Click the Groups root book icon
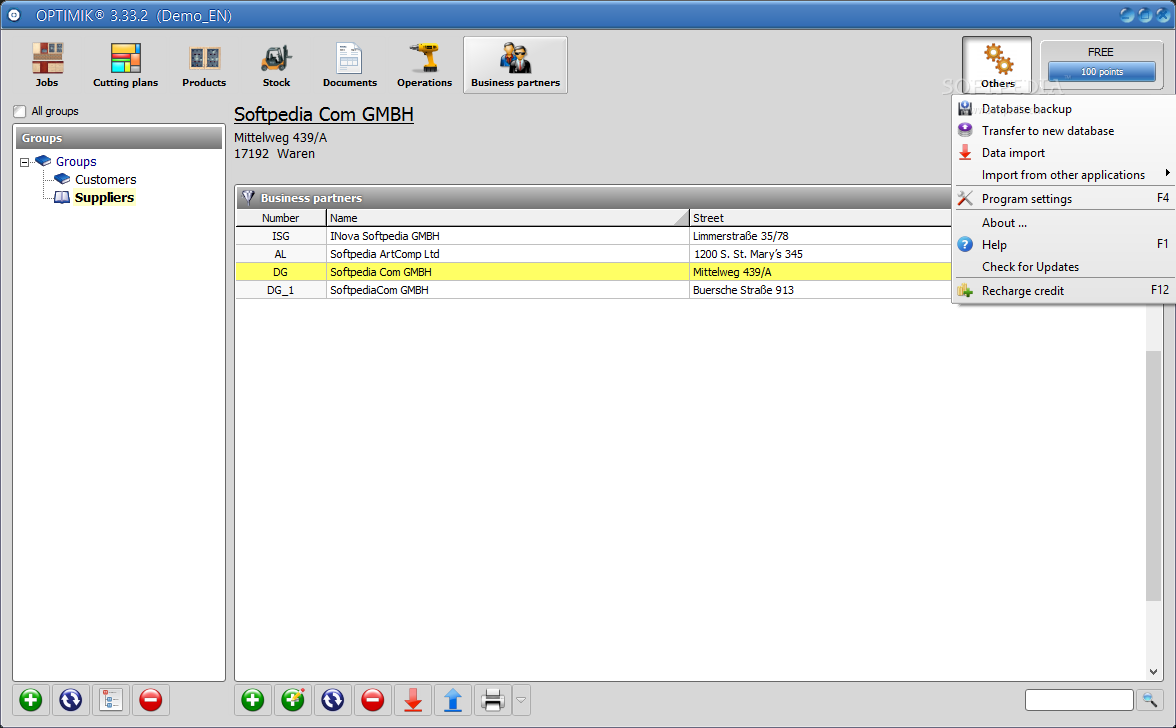 (x=44, y=161)
